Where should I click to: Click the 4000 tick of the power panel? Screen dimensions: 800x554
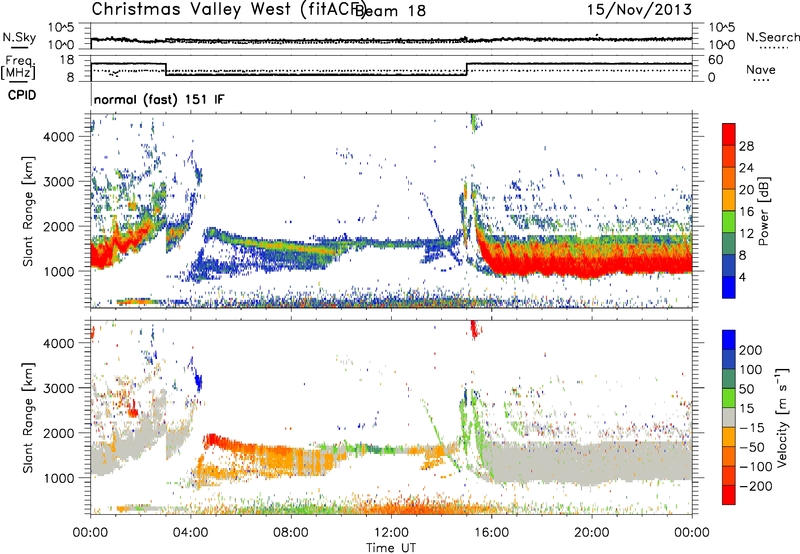pyautogui.click(x=59, y=137)
